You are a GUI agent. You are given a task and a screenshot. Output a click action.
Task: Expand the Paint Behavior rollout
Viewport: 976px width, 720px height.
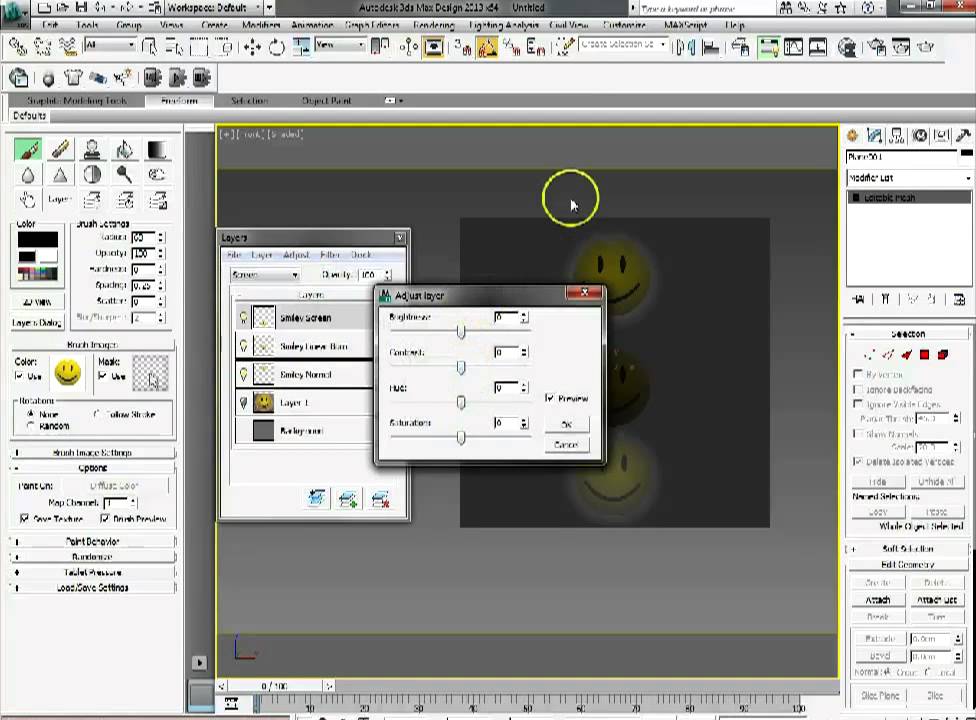coord(93,541)
